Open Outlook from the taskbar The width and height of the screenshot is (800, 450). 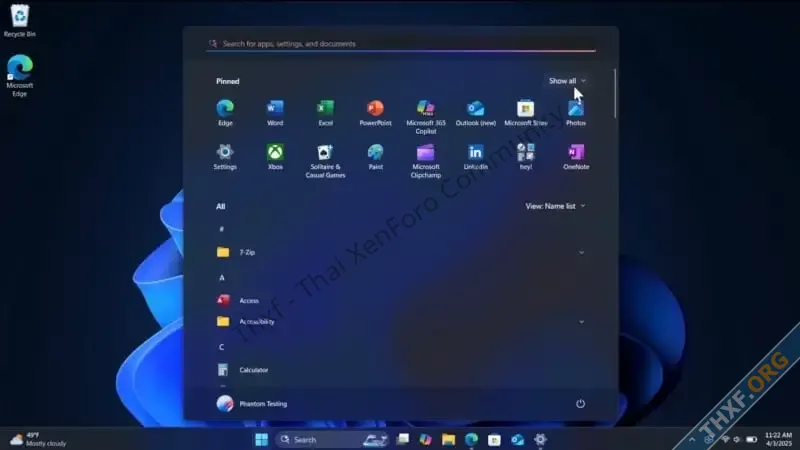pyautogui.click(x=517, y=439)
